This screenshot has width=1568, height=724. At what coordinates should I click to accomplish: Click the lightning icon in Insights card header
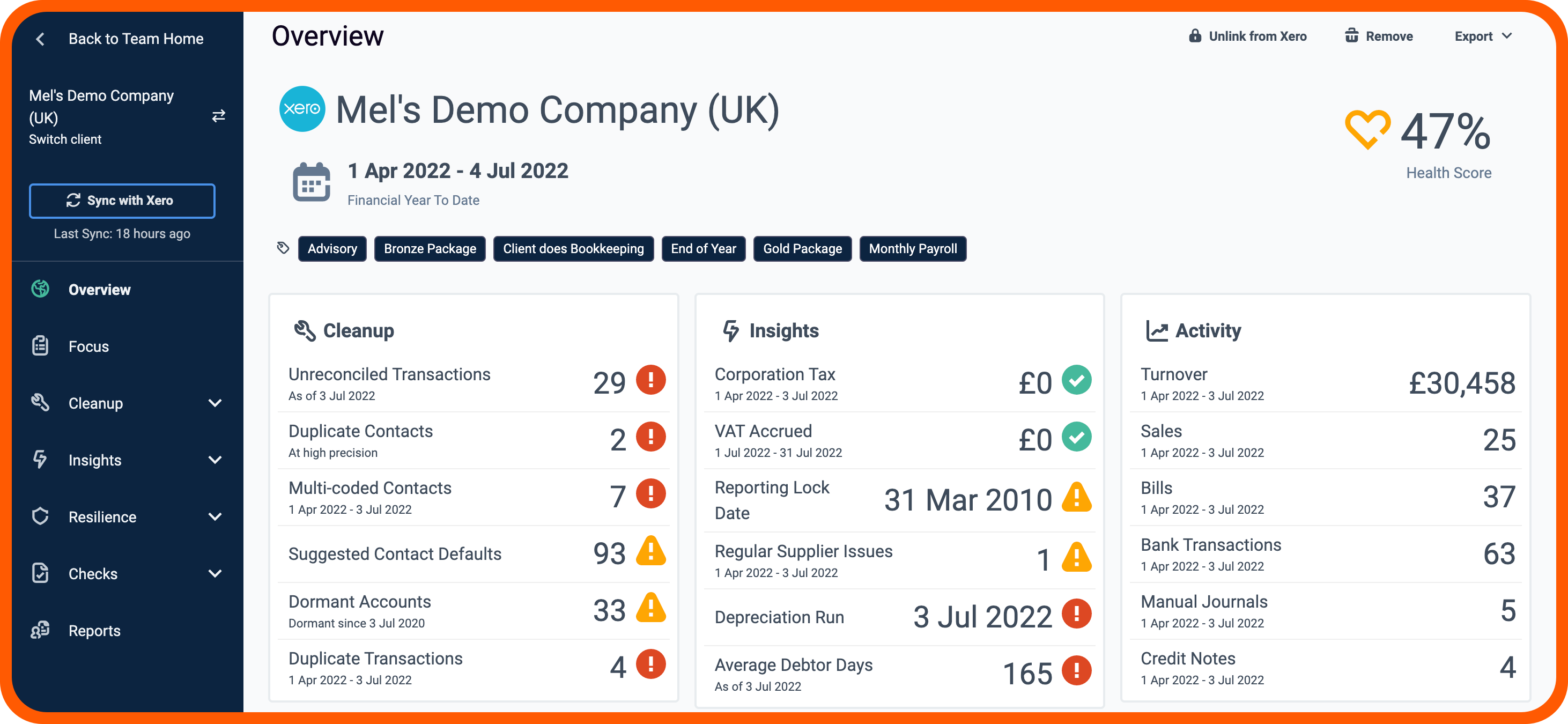coord(731,331)
